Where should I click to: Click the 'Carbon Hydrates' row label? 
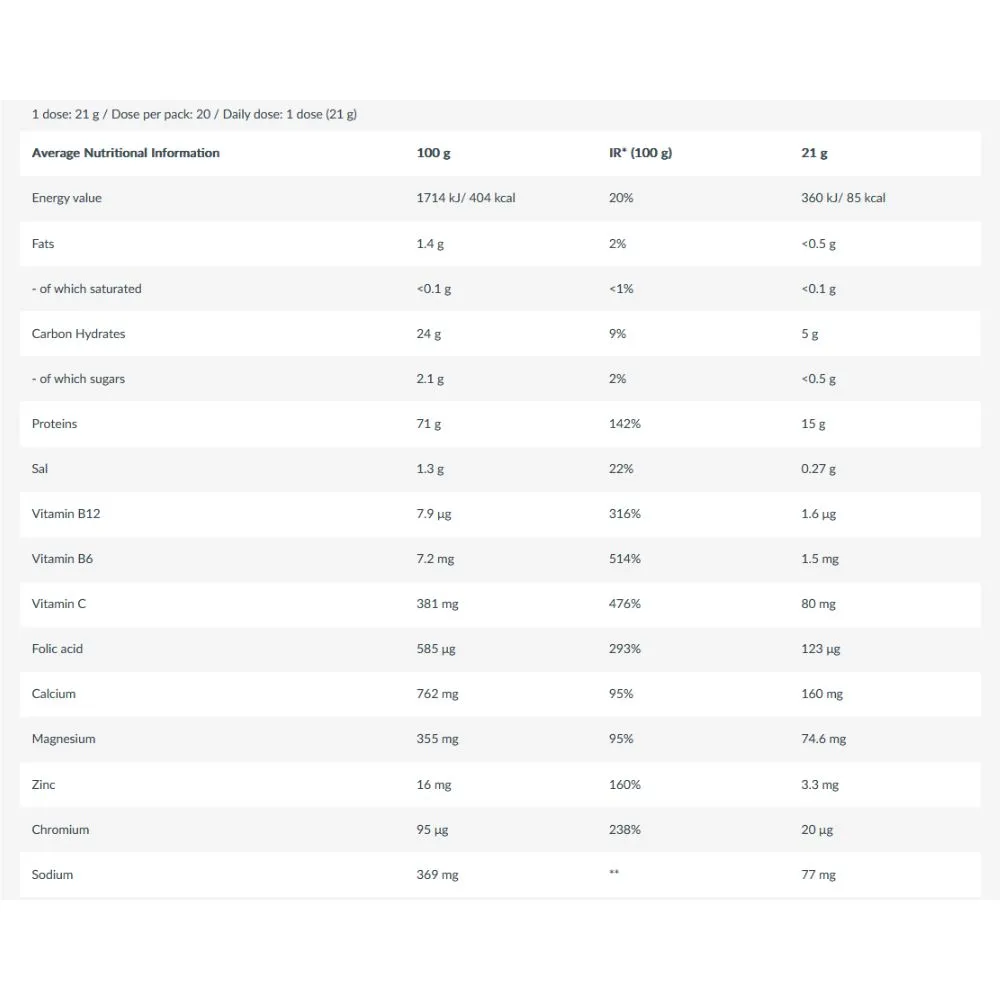(78, 334)
